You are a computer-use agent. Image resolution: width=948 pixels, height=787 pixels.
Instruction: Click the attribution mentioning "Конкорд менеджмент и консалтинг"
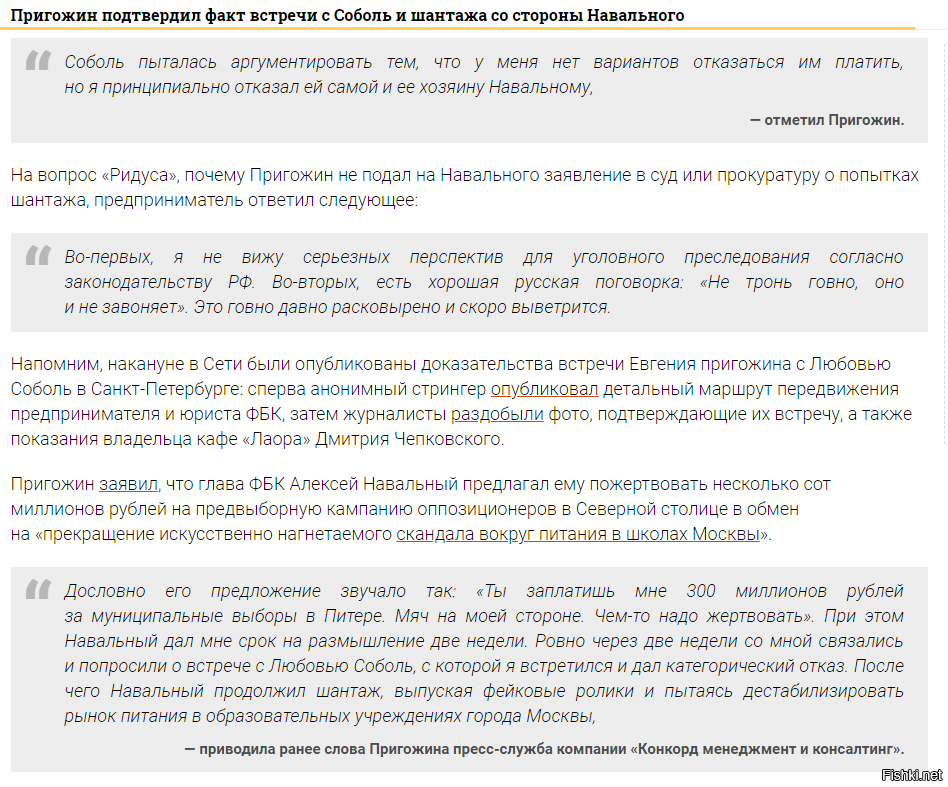[x=544, y=750]
